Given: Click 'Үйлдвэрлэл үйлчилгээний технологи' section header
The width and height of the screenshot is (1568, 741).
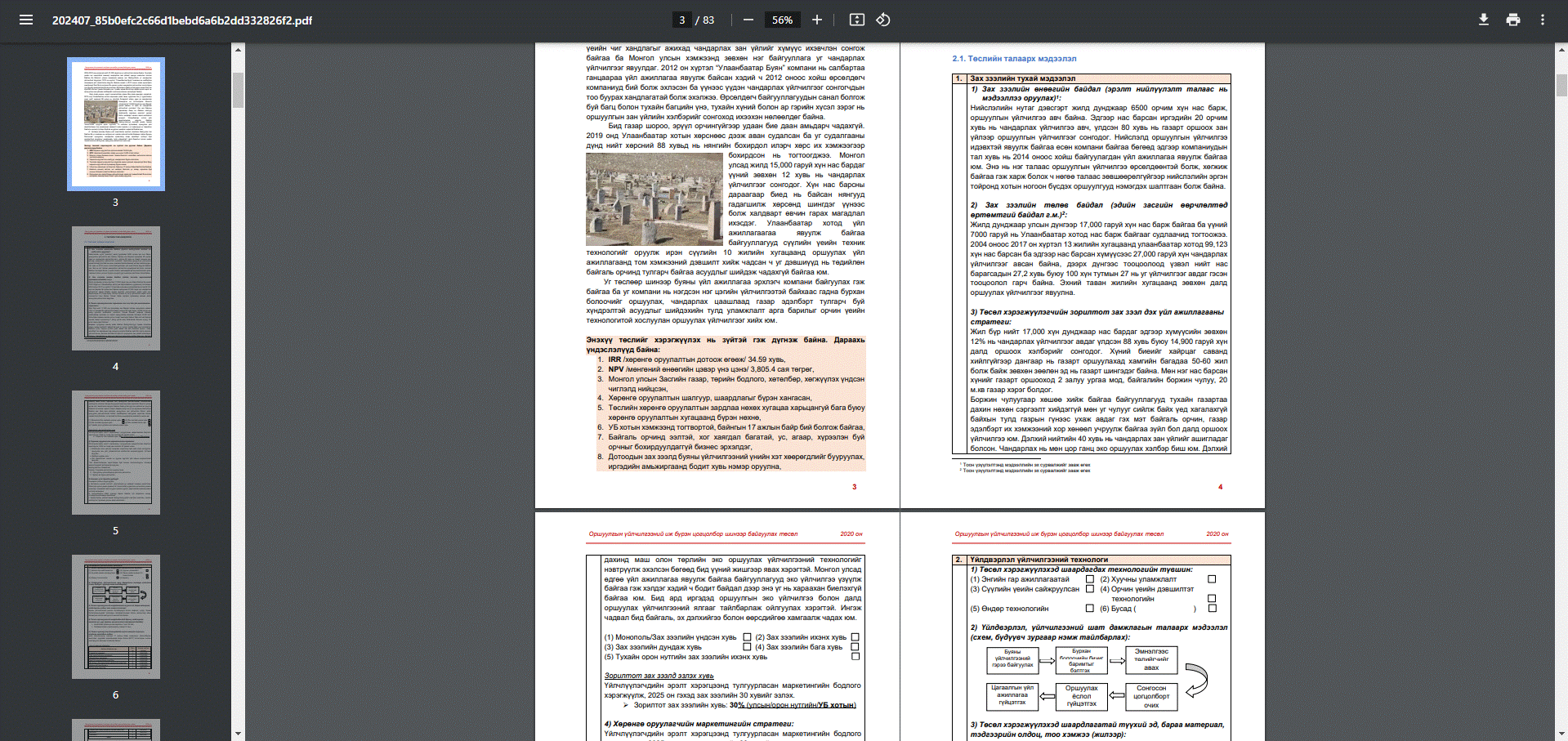Looking at the screenshot, I should coord(1039,560).
